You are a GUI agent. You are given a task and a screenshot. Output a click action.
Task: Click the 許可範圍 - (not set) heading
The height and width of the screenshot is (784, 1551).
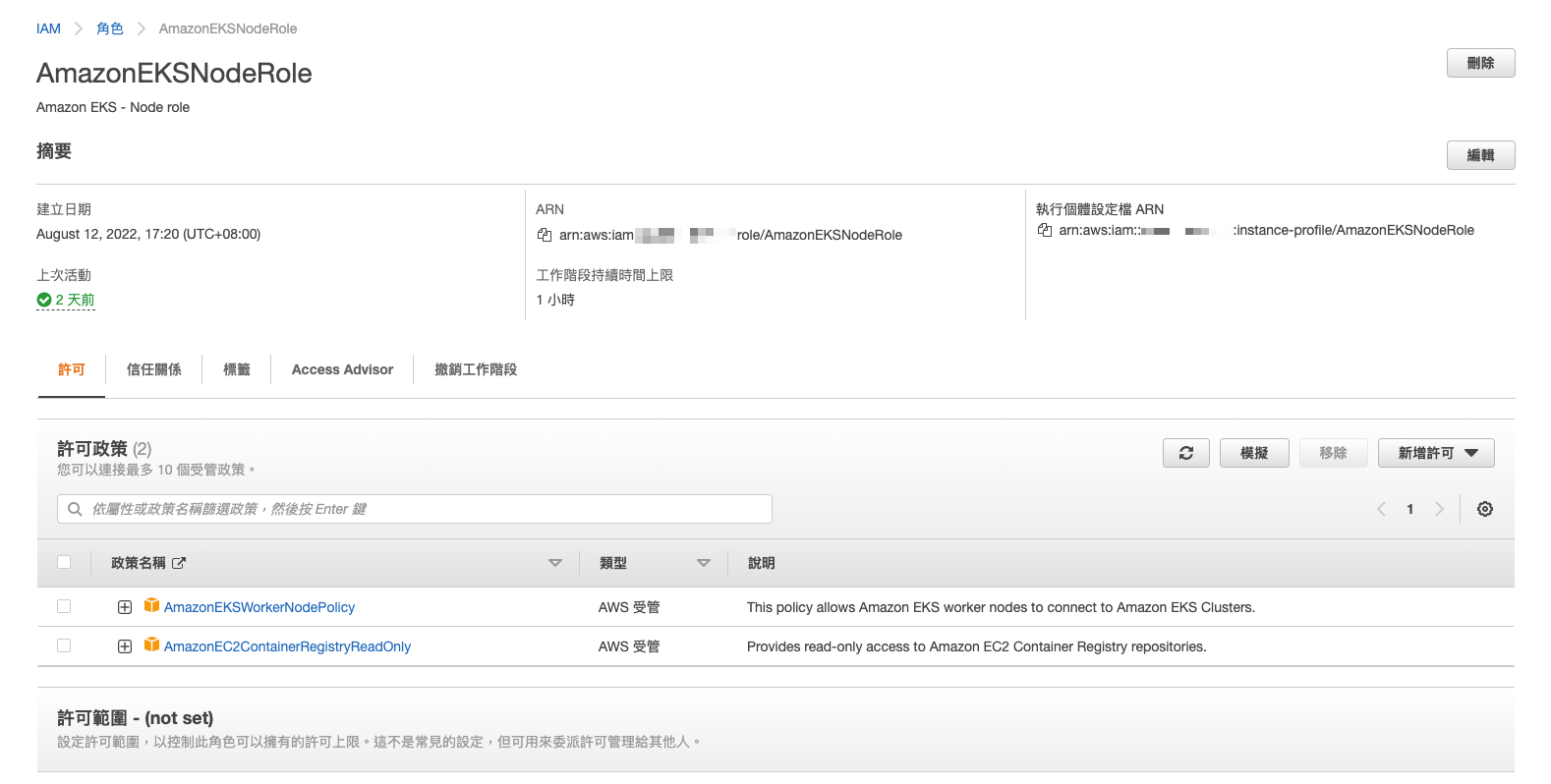pos(135,718)
